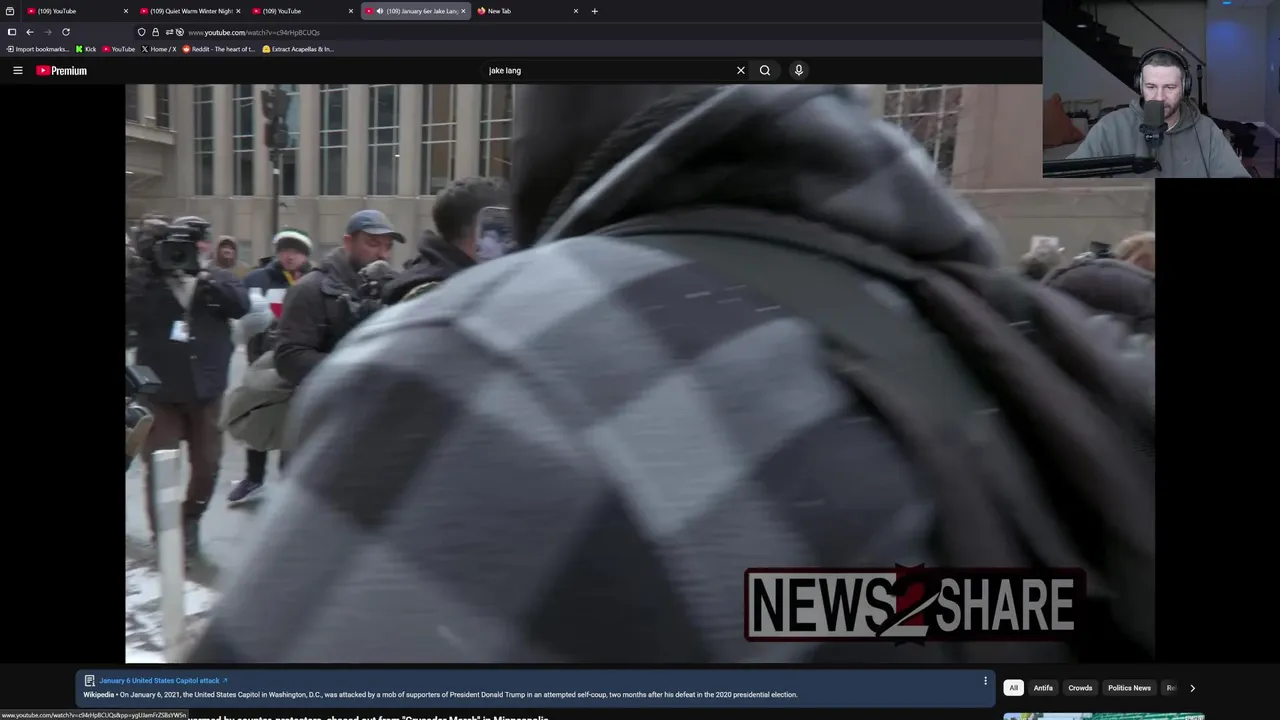This screenshot has height=720, width=1280.
Task: Close the New Tab tab
Action: click(576, 11)
